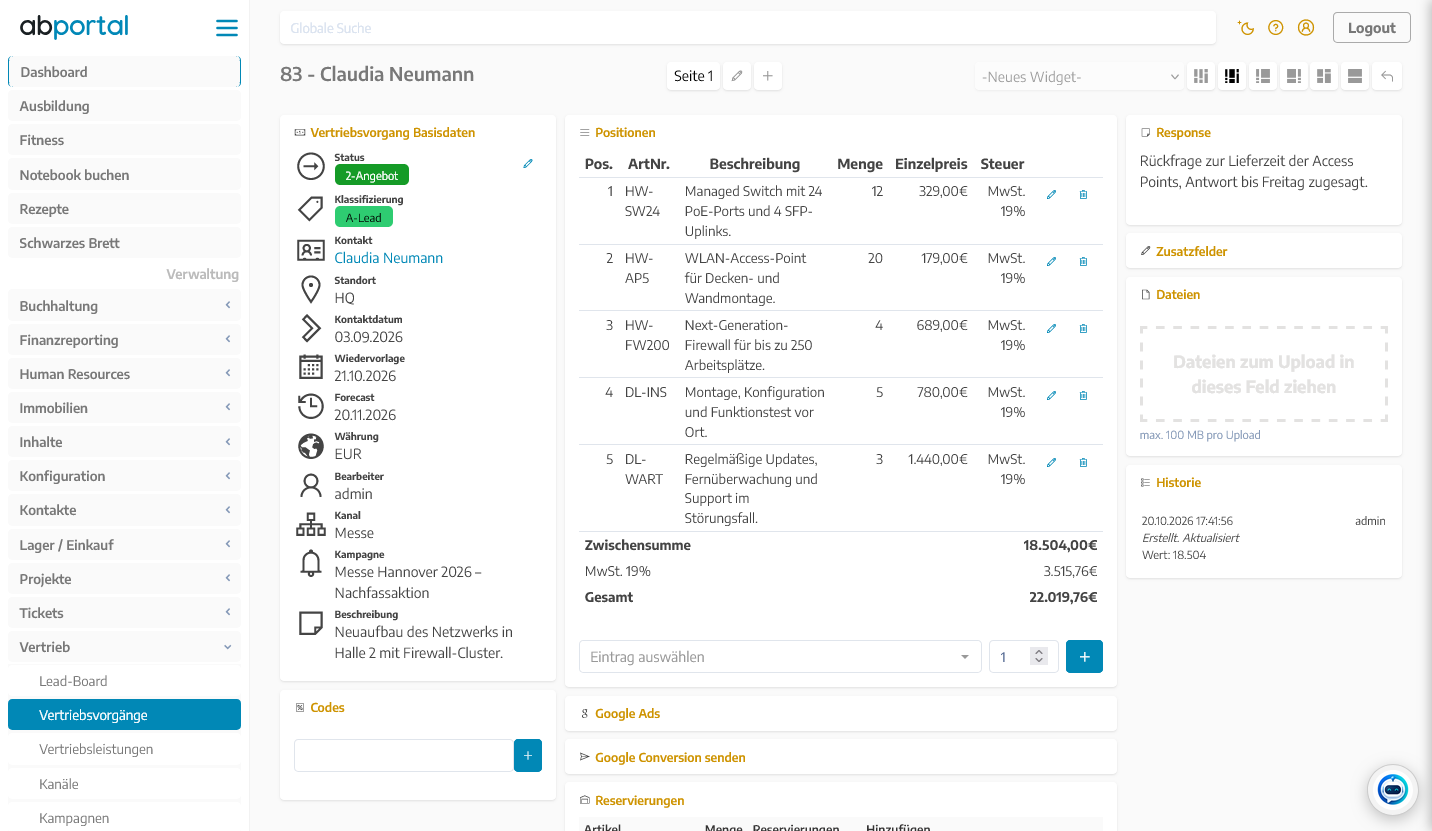
Task: Open the chatbot assistant icon
Action: (x=1393, y=790)
